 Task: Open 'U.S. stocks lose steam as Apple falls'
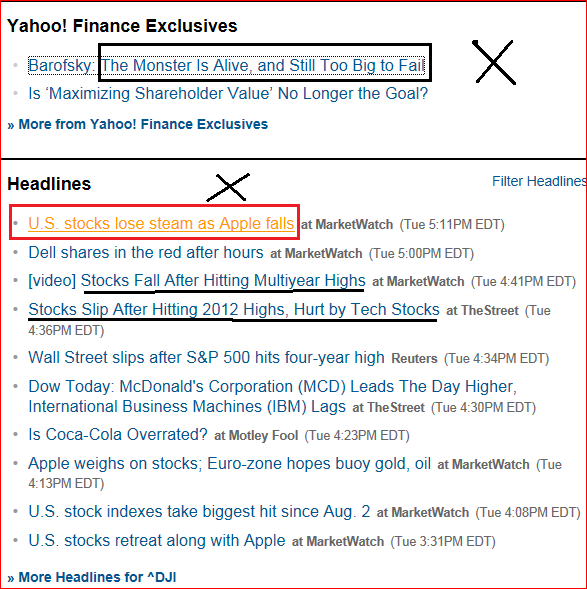[x=161, y=224]
